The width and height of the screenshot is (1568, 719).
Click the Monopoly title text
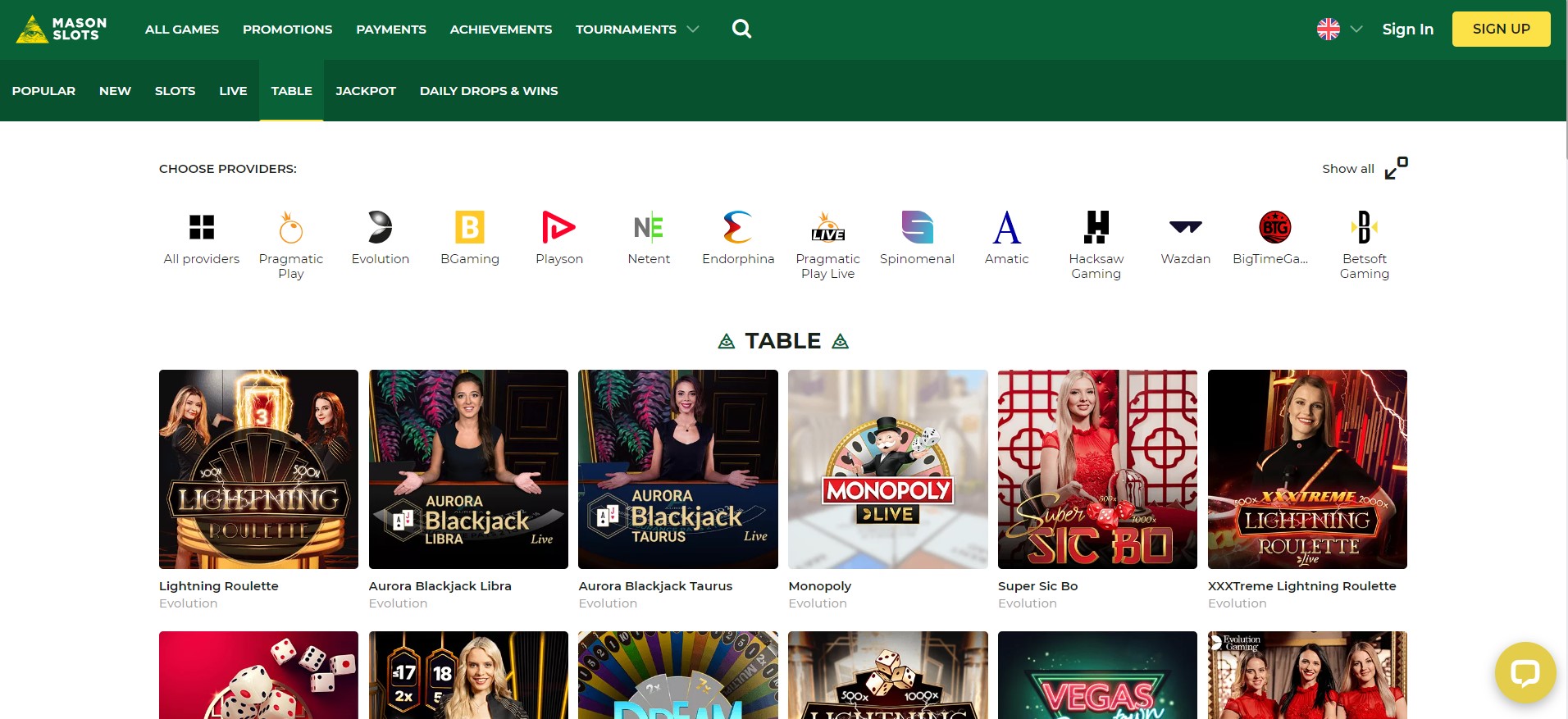[820, 586]
